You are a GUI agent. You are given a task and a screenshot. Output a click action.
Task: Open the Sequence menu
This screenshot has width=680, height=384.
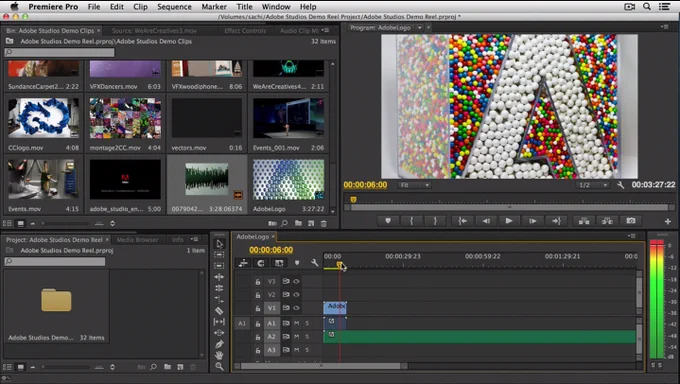point(174,7)
